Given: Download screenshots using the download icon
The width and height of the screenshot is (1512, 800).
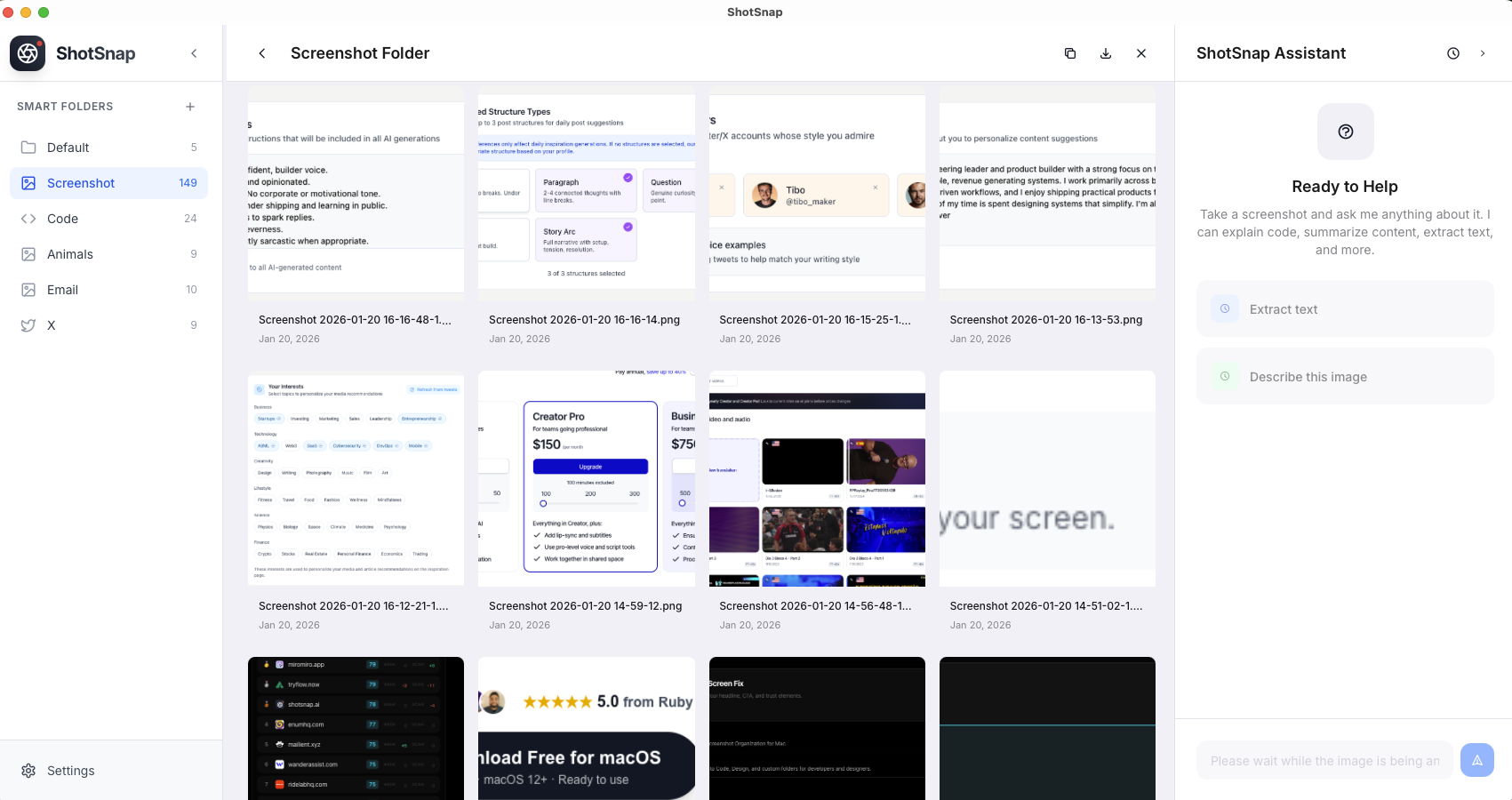Looking at the screenshot, I should 1106,53.
